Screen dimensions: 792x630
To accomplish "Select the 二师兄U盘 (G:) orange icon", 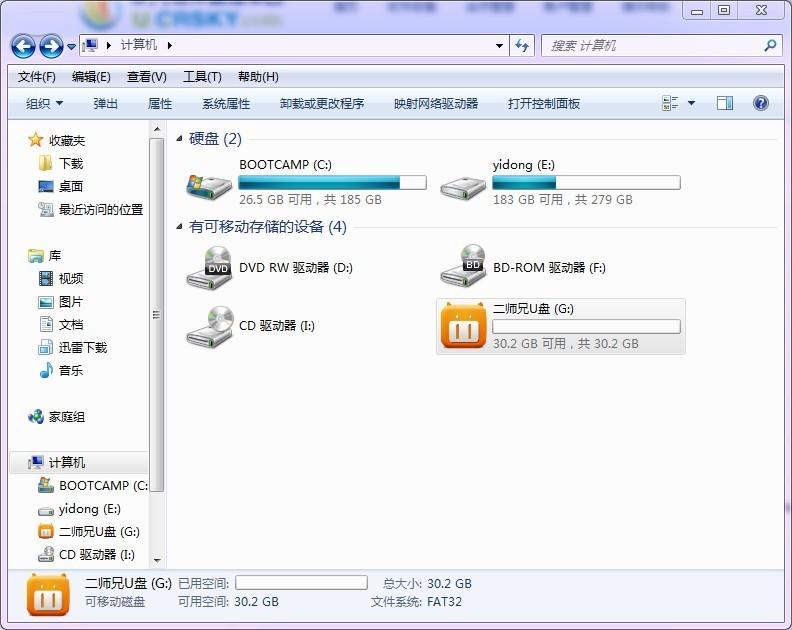I will (463, 326).
